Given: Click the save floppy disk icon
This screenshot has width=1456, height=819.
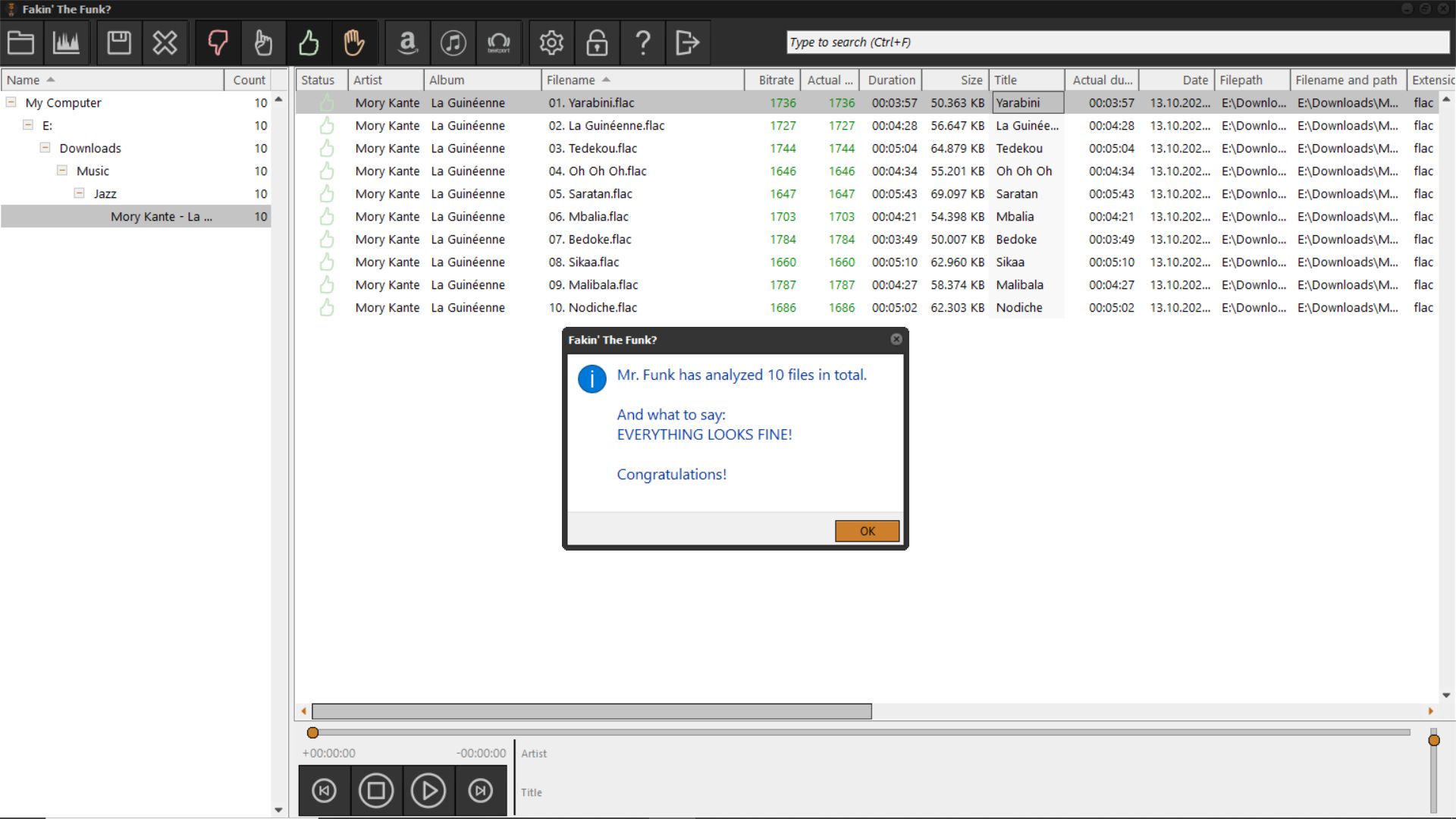Looking at the screenshot, I should (119, 42).
